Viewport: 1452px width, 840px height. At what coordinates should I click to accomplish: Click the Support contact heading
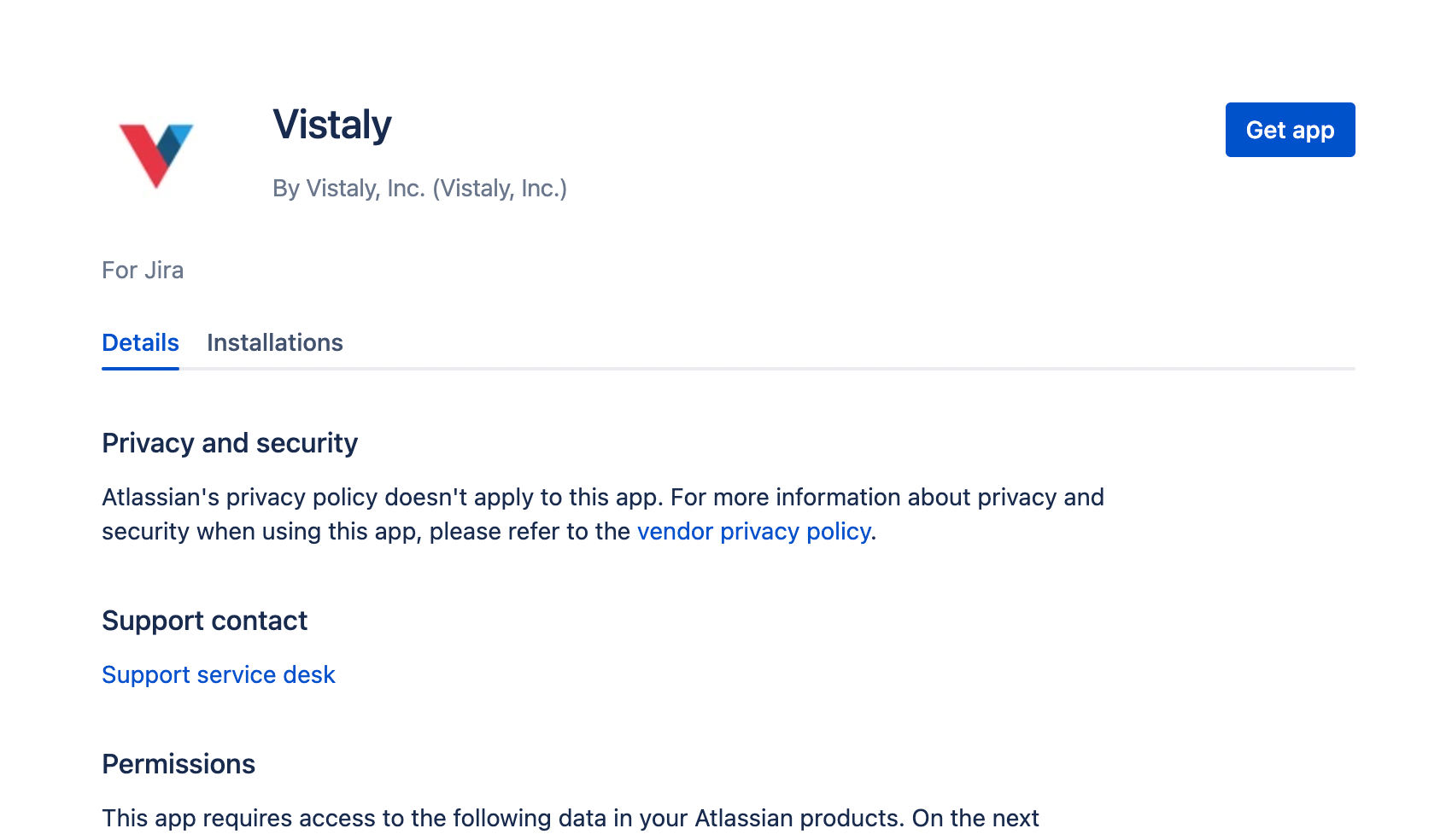tap(204, 621)
